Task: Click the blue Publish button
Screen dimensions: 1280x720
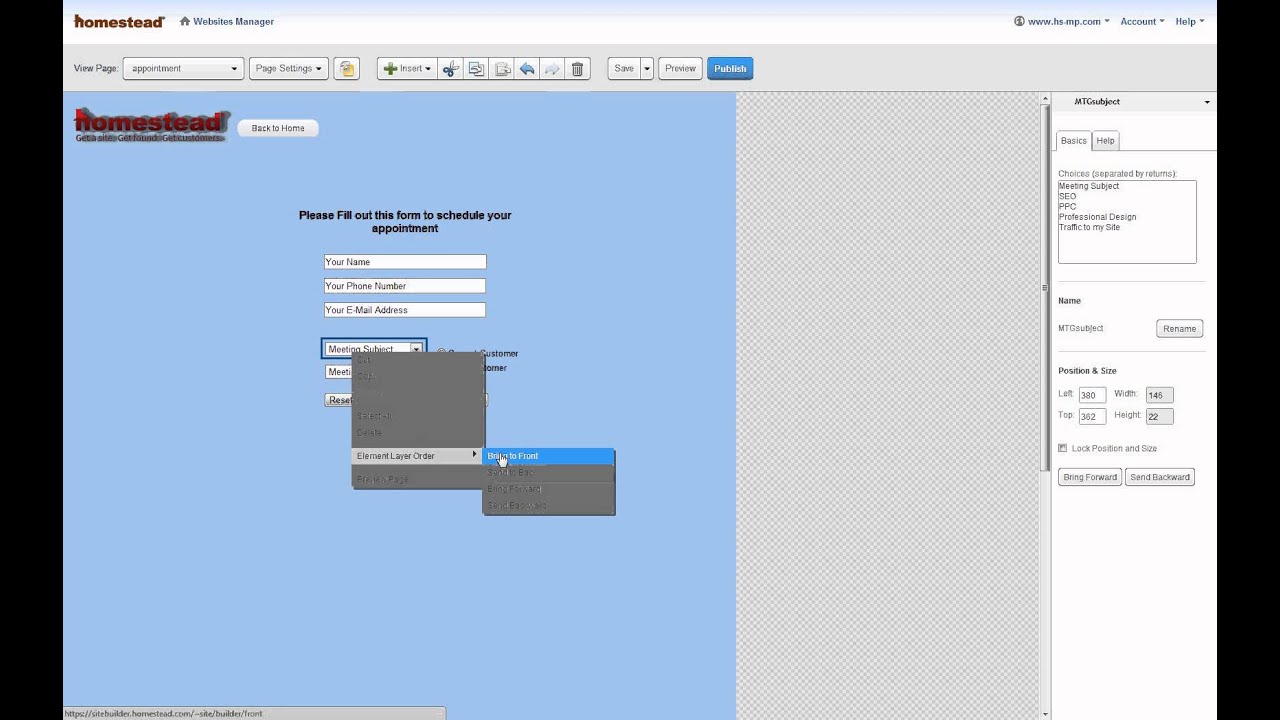Action: click(x=730, y=69)
